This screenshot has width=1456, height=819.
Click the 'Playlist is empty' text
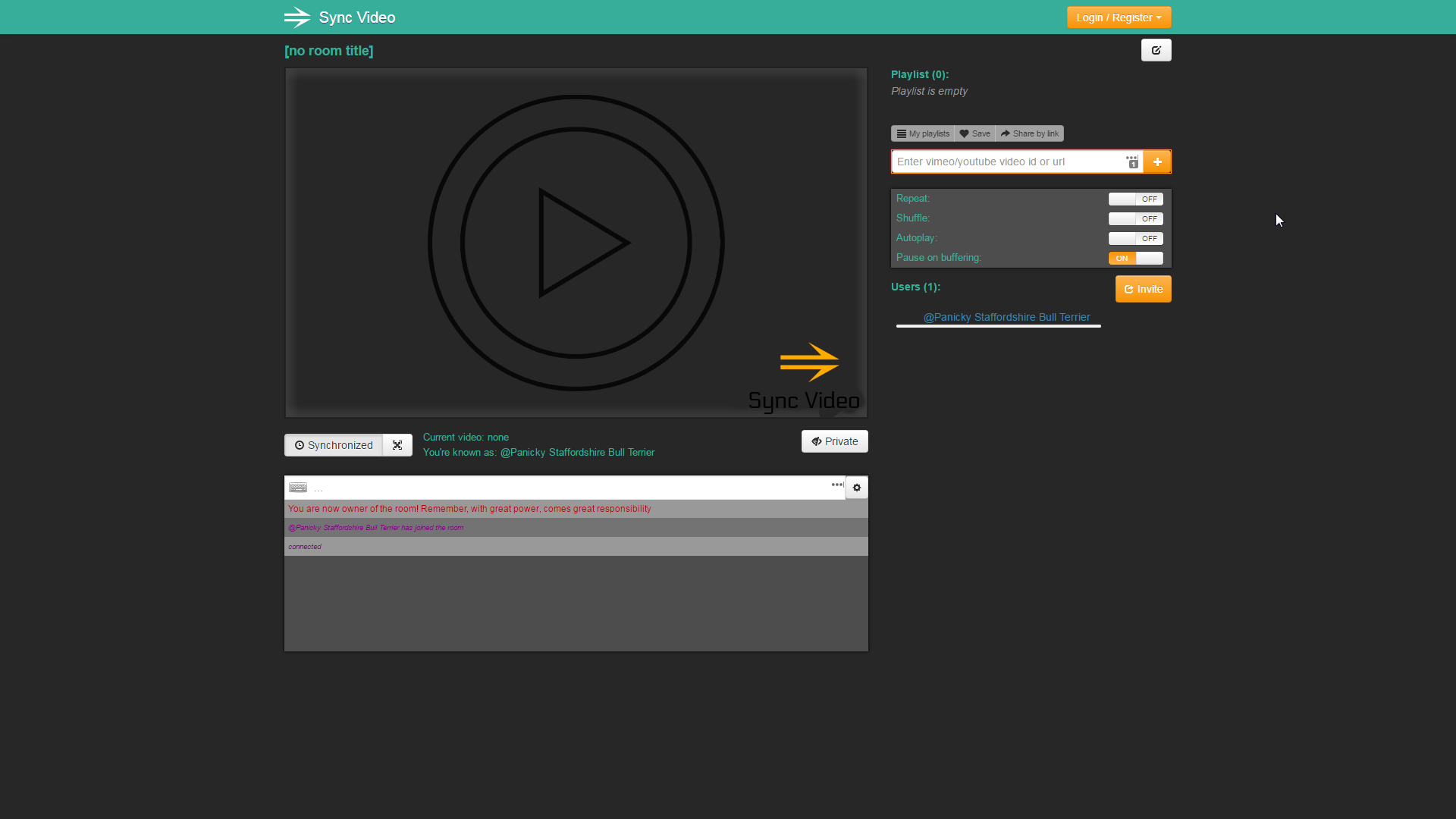click(x=929, y=91)
